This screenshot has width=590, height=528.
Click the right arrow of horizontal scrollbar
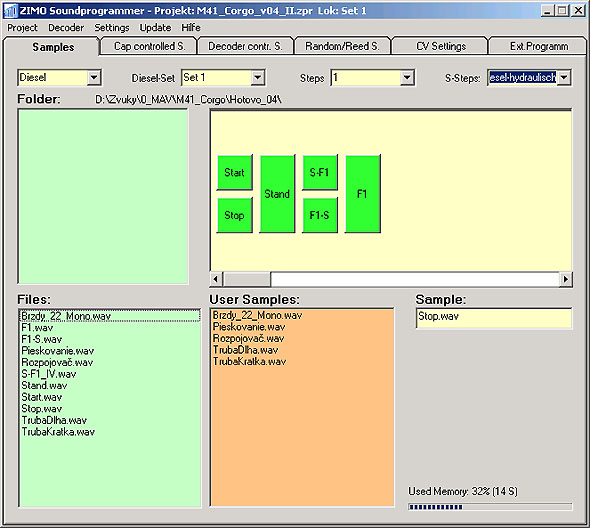point(566,279)
